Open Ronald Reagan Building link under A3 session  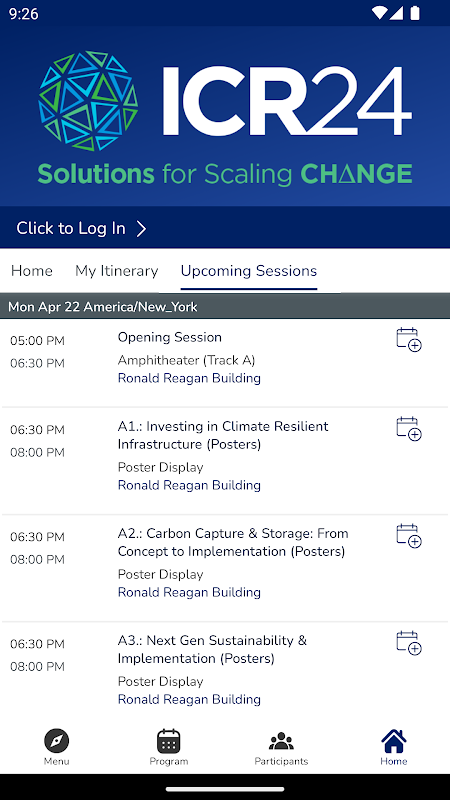(189, 699)
